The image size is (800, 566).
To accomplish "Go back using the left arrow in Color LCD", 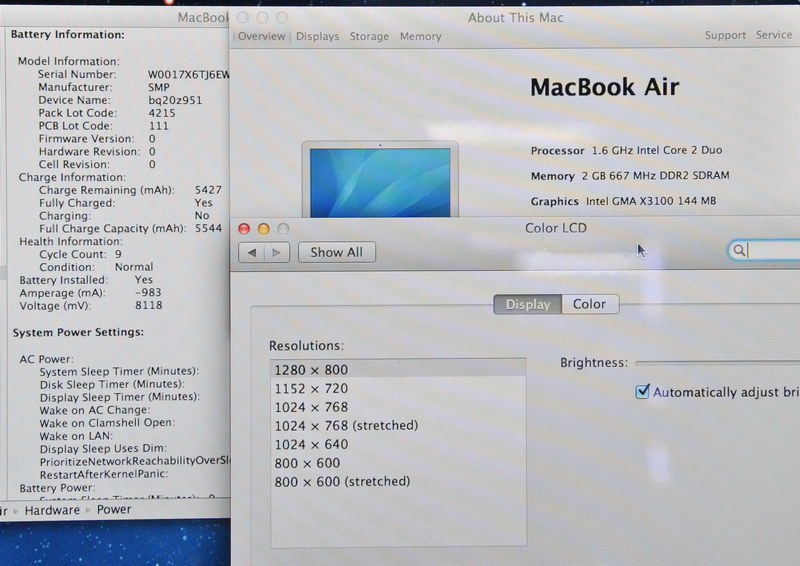I will tap(252, 253).
